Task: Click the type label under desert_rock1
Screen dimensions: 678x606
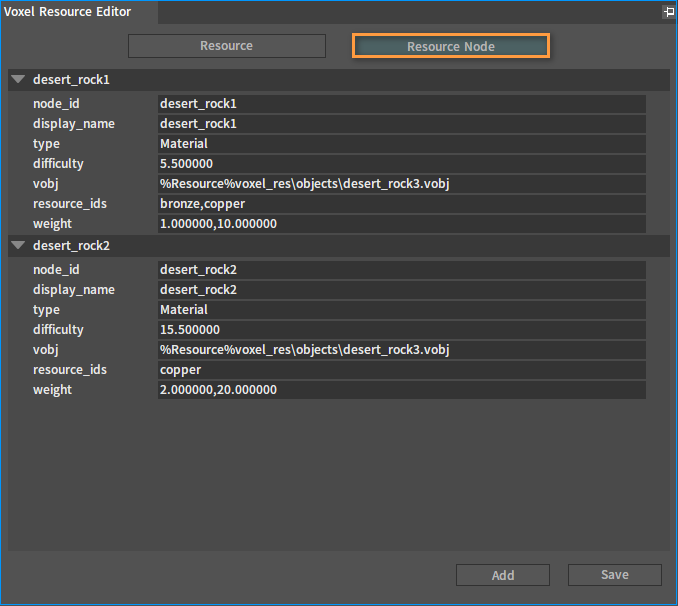Action: point(46,144)
